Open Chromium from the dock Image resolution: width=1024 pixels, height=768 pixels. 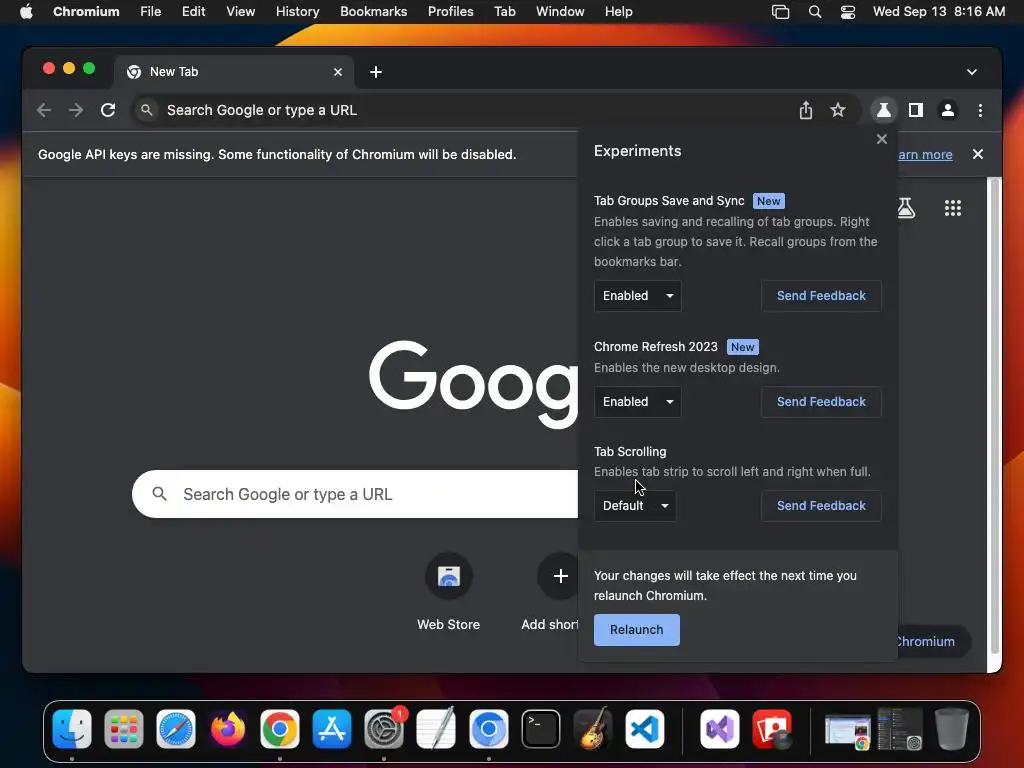(488, 729)
